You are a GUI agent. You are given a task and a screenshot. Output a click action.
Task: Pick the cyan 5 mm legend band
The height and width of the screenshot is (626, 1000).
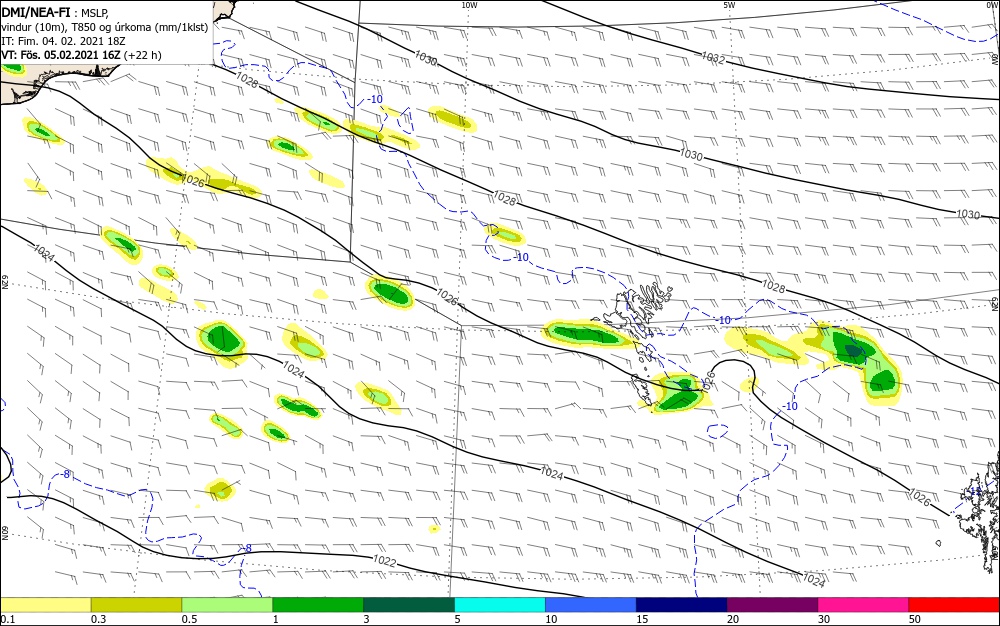click(x=500, y=605)
